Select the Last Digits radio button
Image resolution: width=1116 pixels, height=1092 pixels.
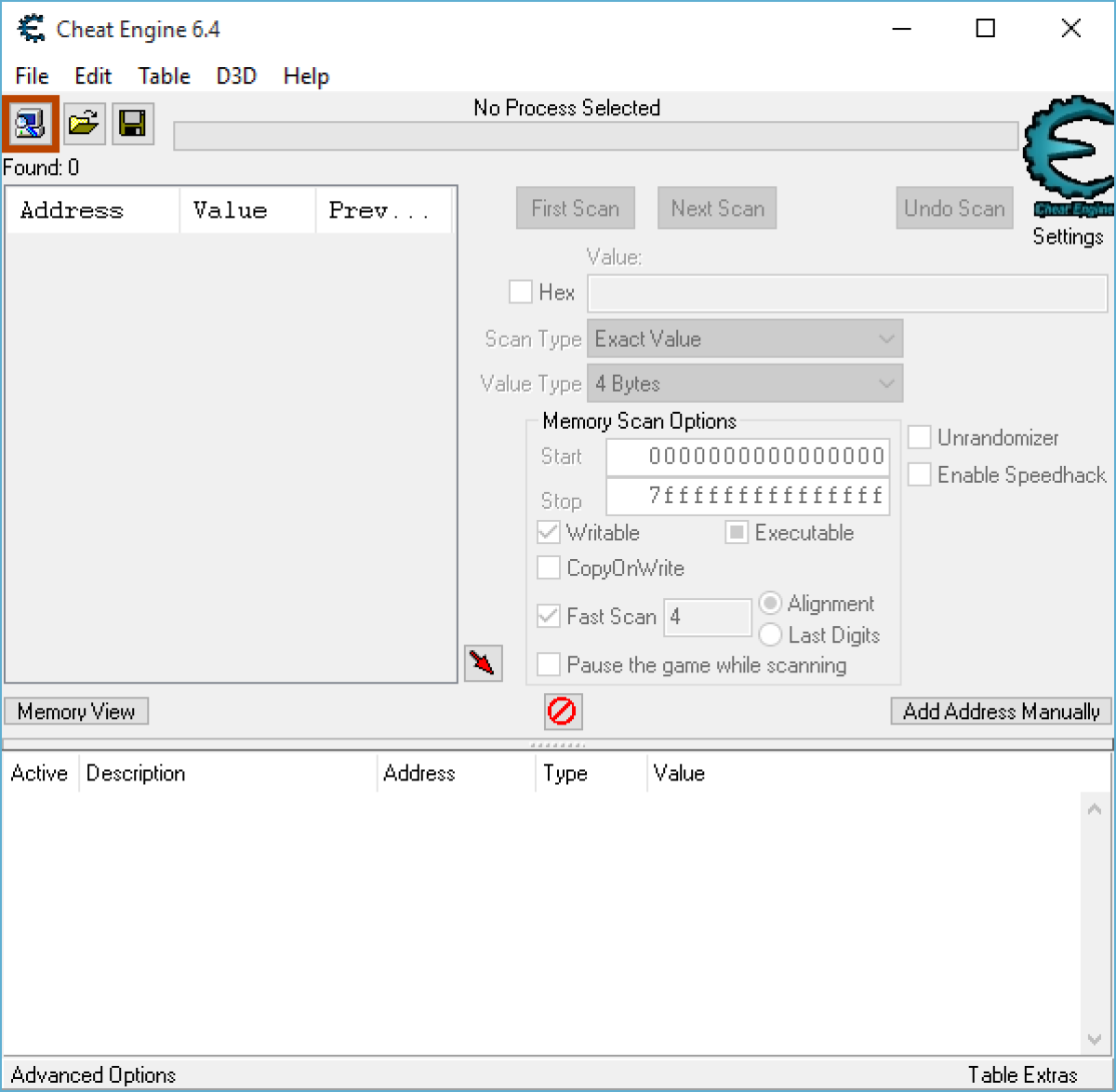[x=770, y=635]
